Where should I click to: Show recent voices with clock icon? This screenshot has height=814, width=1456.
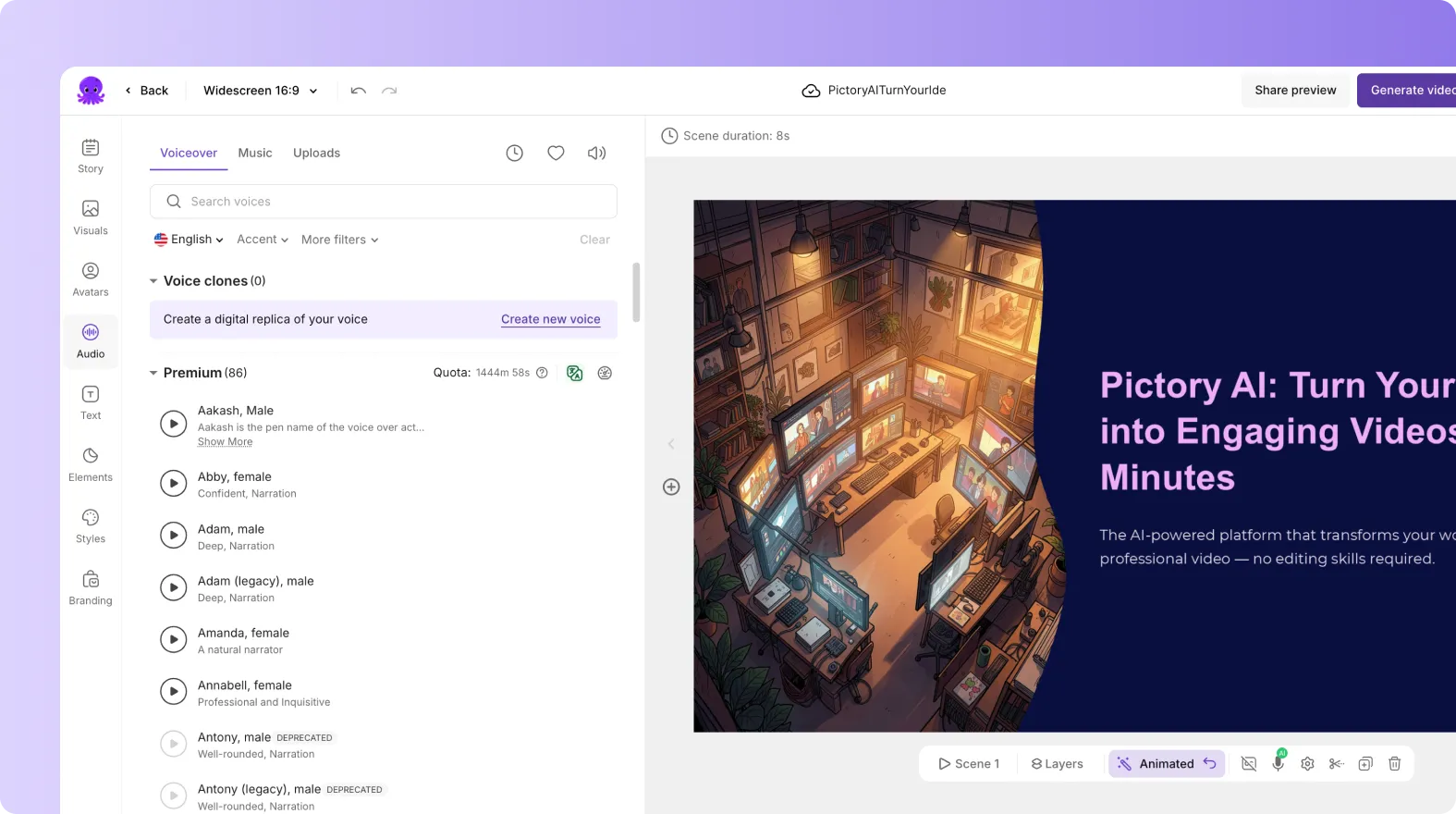pos(515,153)
